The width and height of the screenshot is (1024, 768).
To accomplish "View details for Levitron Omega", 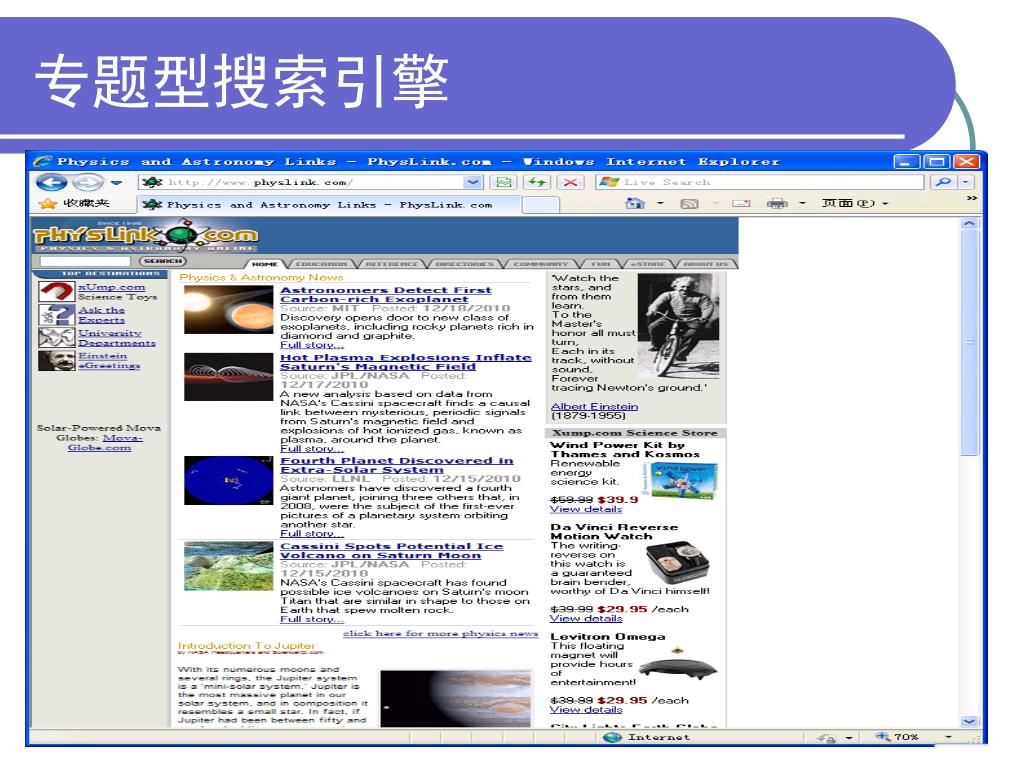I will [x=586, y=710].
